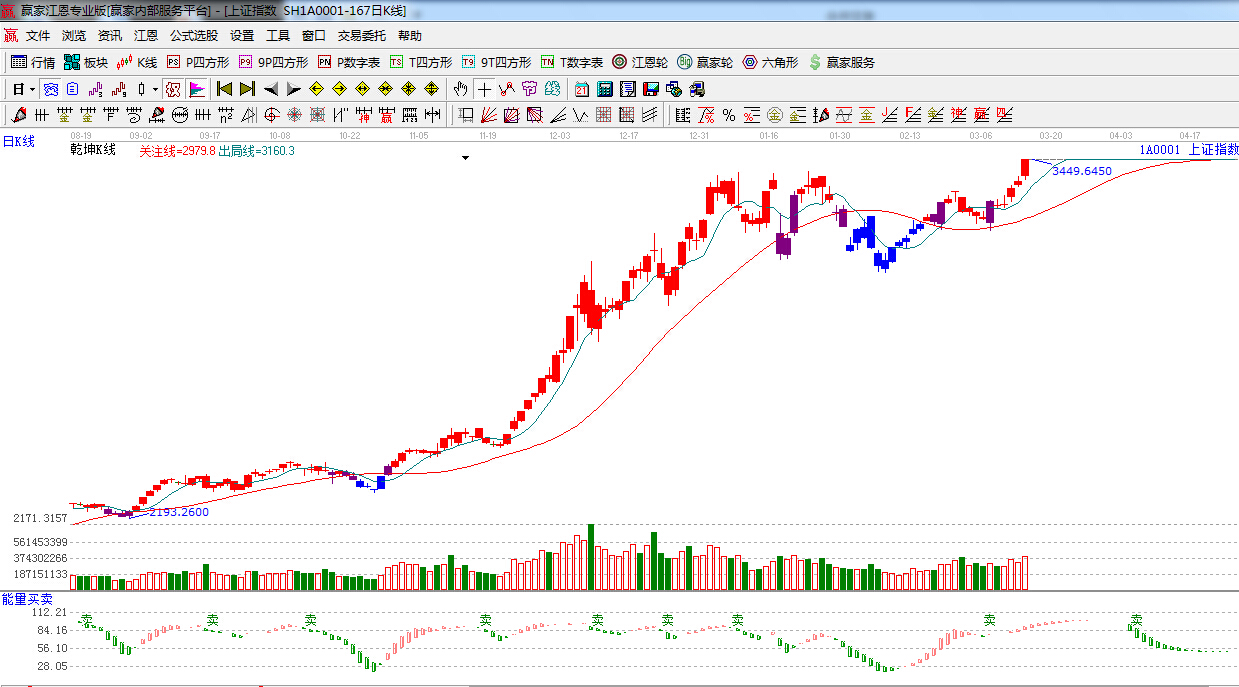This screenshot has width=1239, height=687.
Task: Open the candlestick style dropdown arrow
Action: (154, 89)
